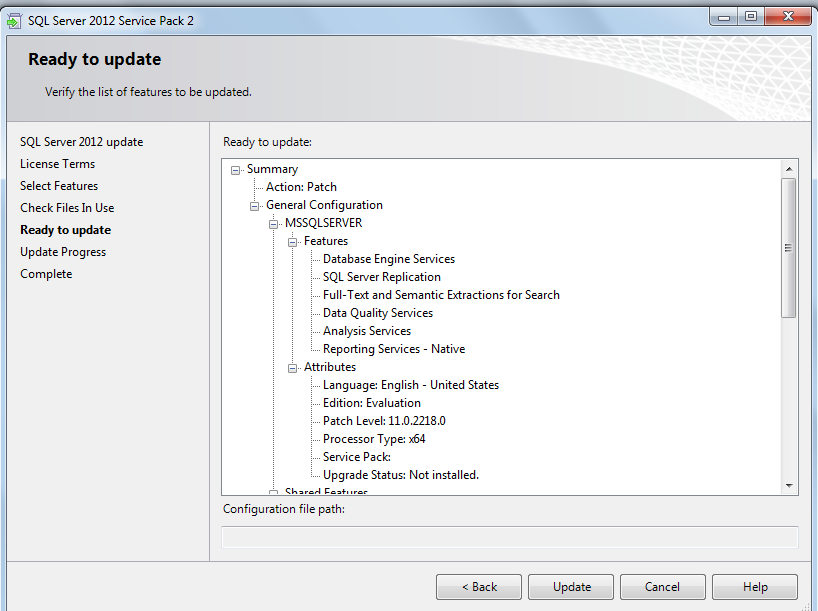Maximize the SQL Server 2012 Service Pack window

751,17
